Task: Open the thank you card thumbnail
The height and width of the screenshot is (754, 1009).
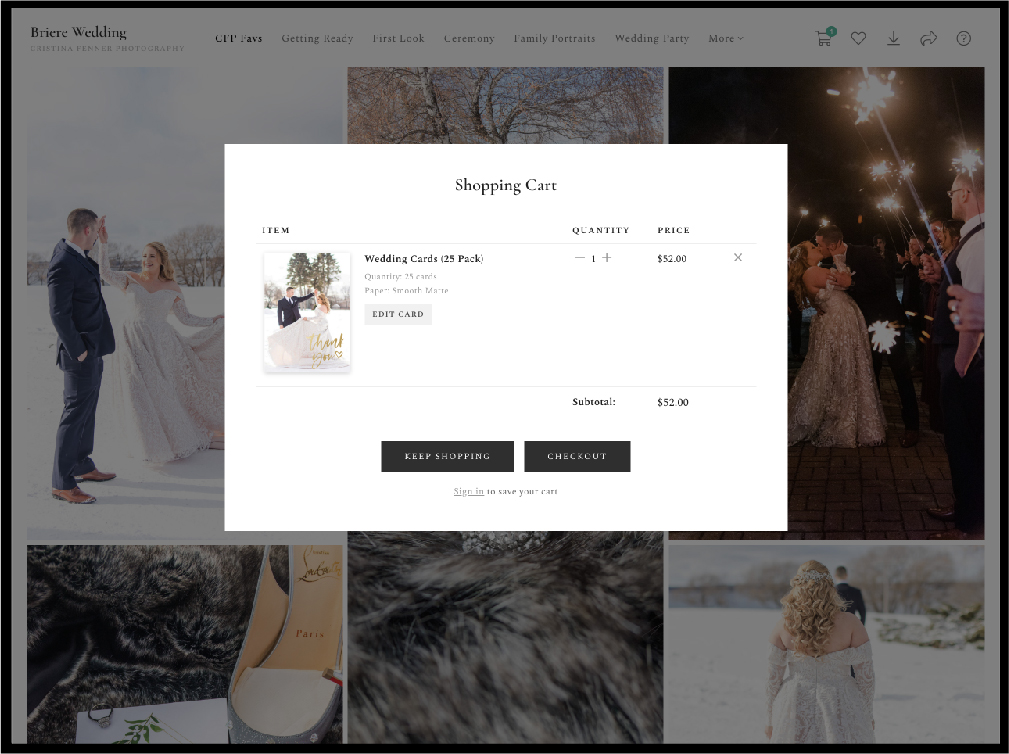Action: click(307, 312)
